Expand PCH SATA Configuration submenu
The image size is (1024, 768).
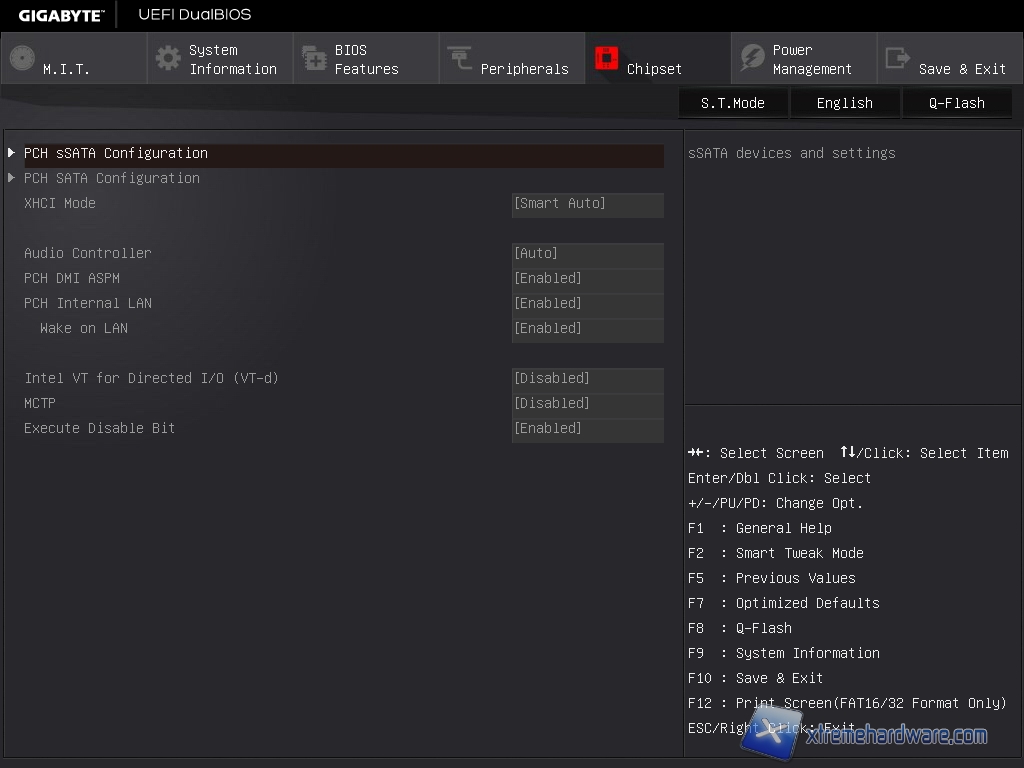[111, 178]
